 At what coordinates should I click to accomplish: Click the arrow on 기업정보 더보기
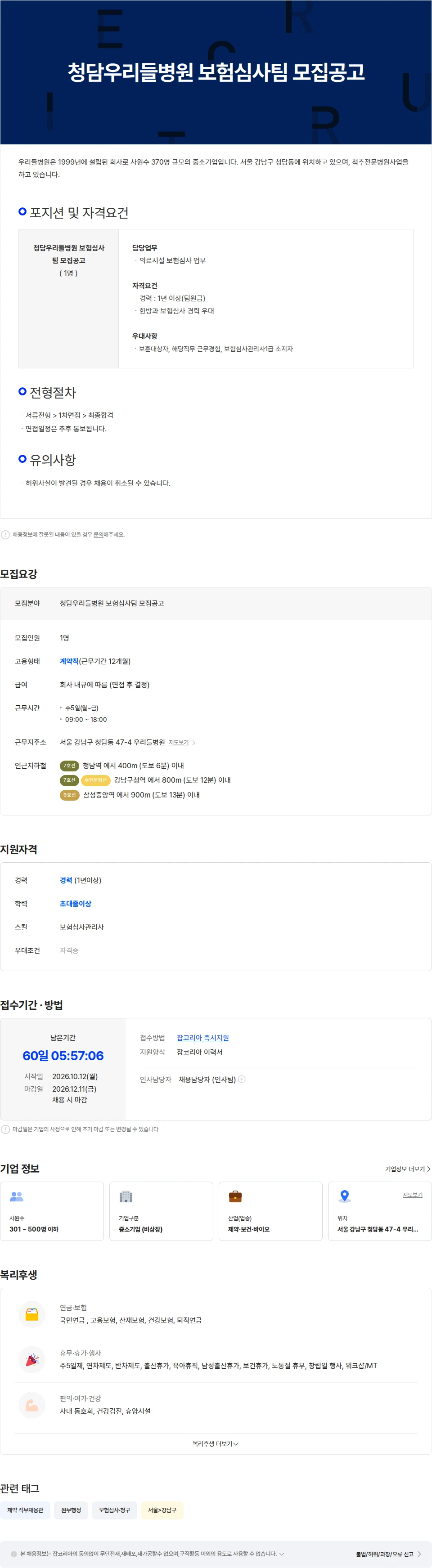pyautogui.click(x=428, y=1169)
